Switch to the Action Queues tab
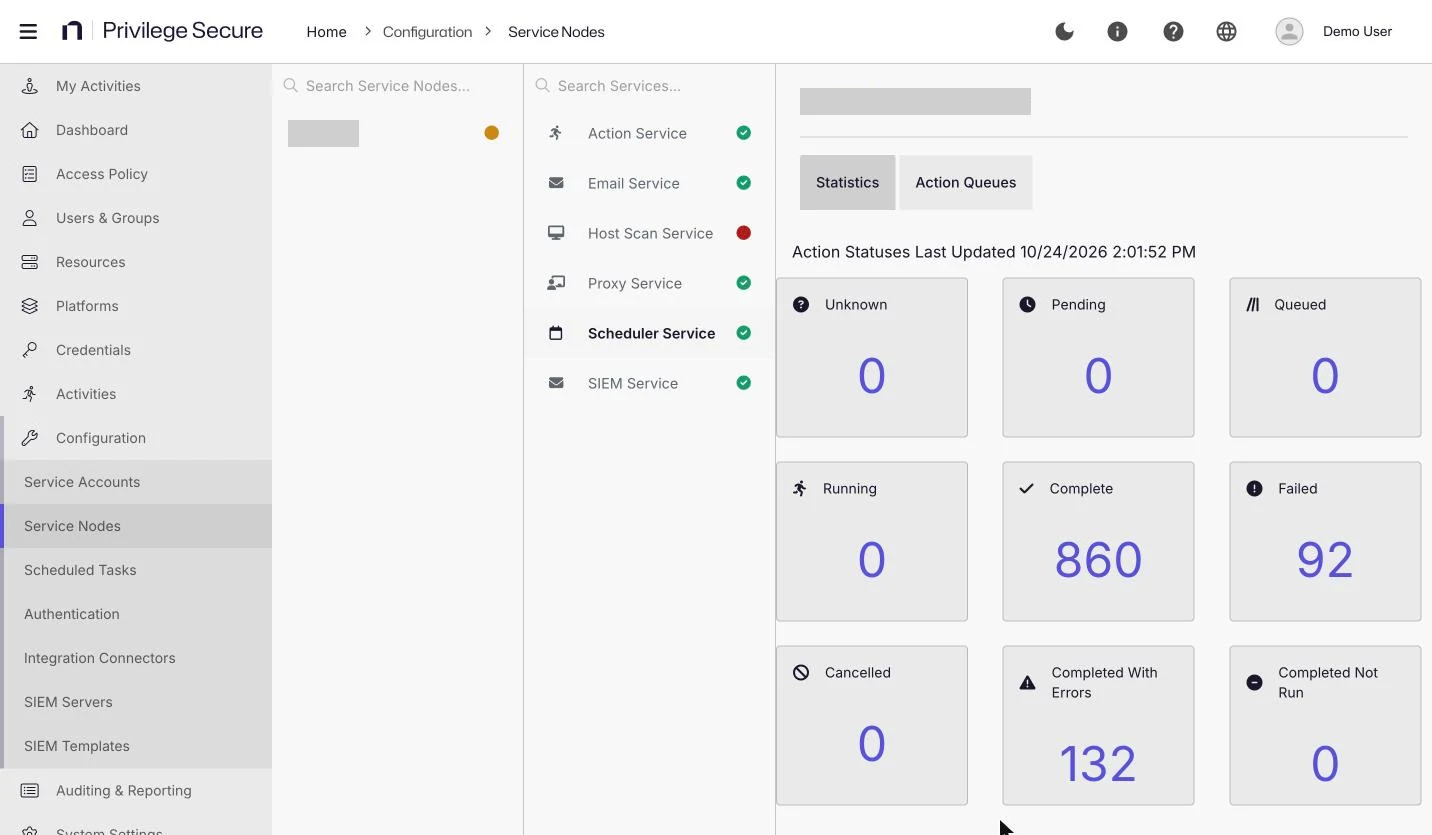The image size is (1432, 835). coord(966,182)
